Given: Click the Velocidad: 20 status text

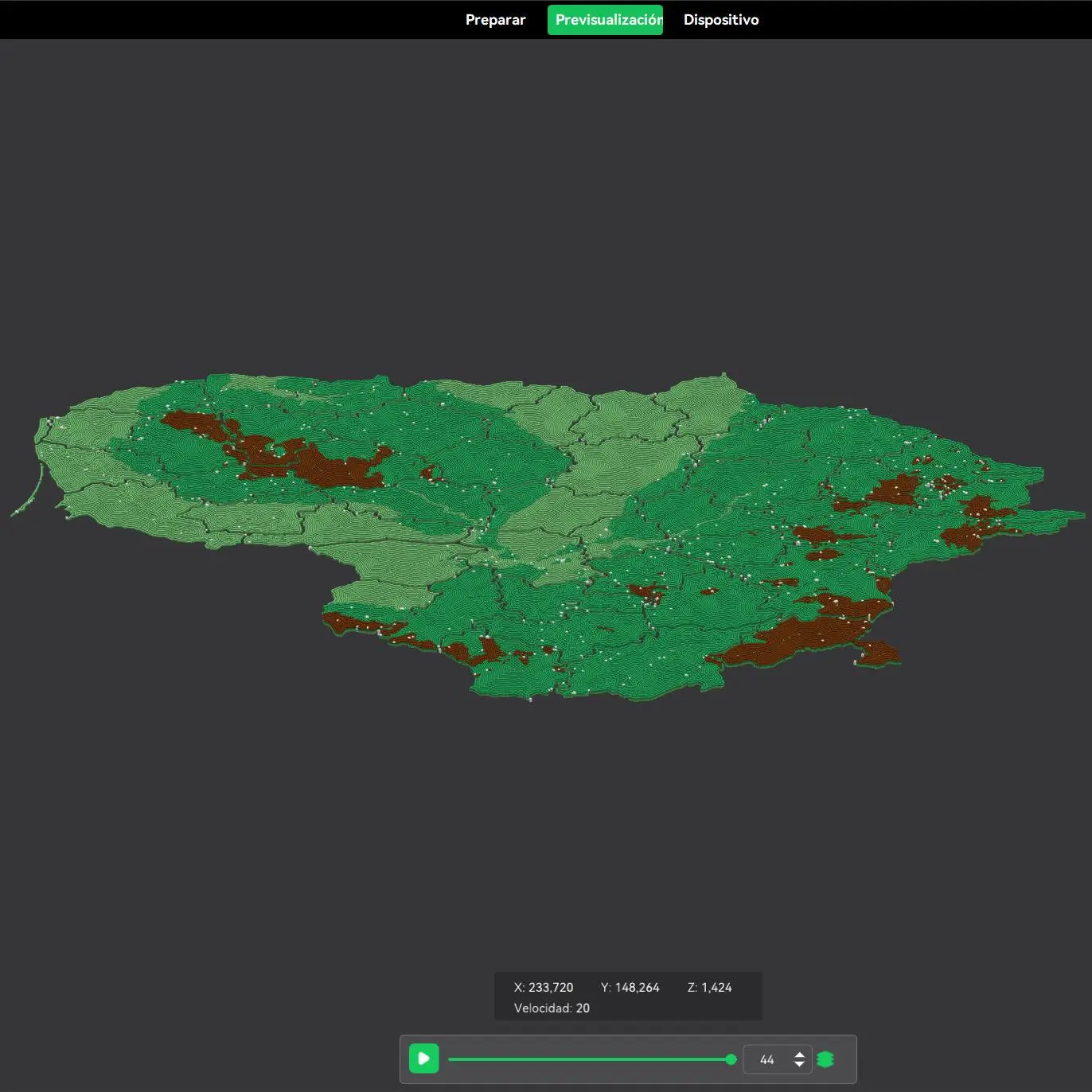Looking at the screenshot, I should (x=552, y=1007).
